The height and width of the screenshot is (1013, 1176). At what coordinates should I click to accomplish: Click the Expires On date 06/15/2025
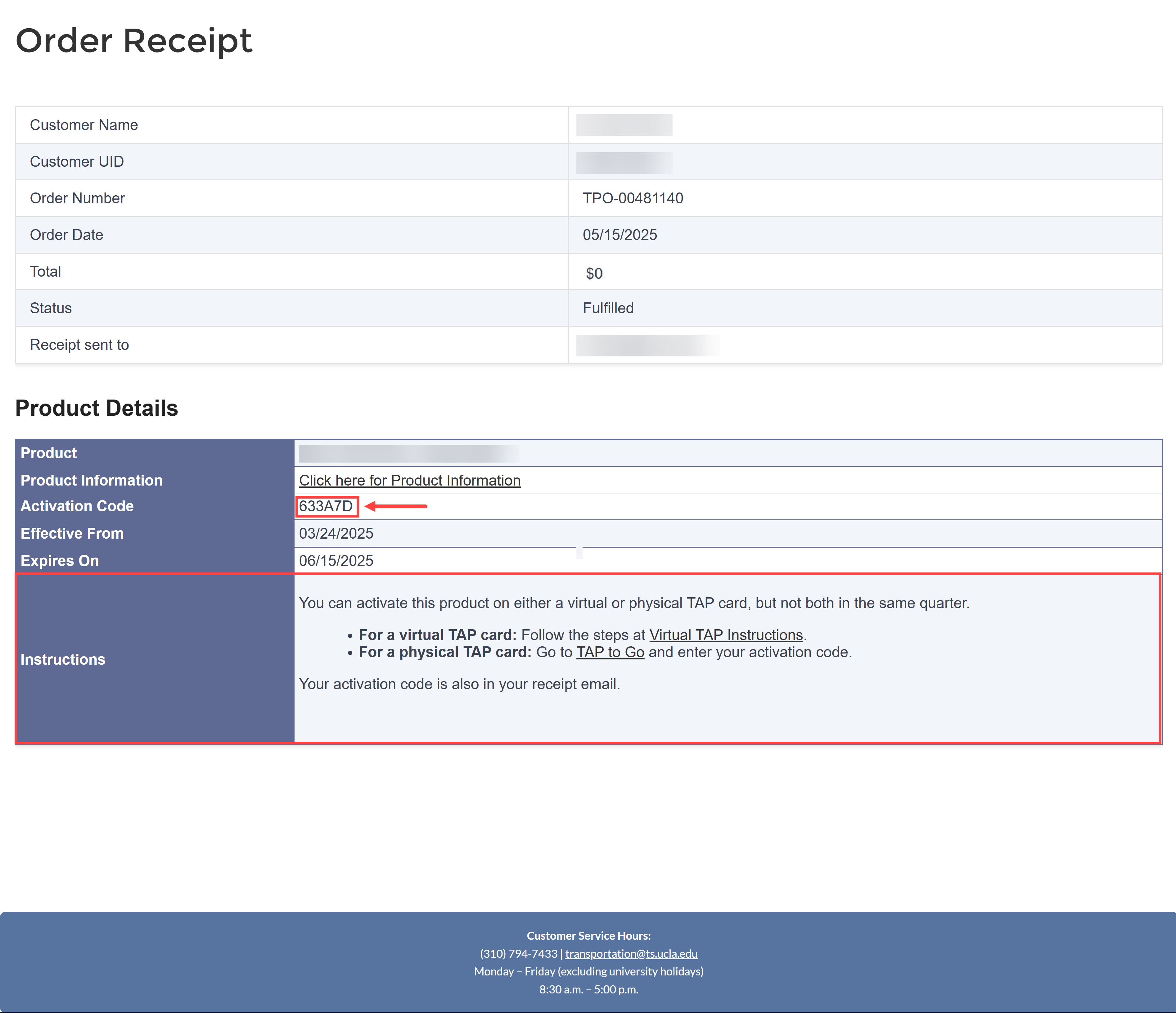coord(336,560)
